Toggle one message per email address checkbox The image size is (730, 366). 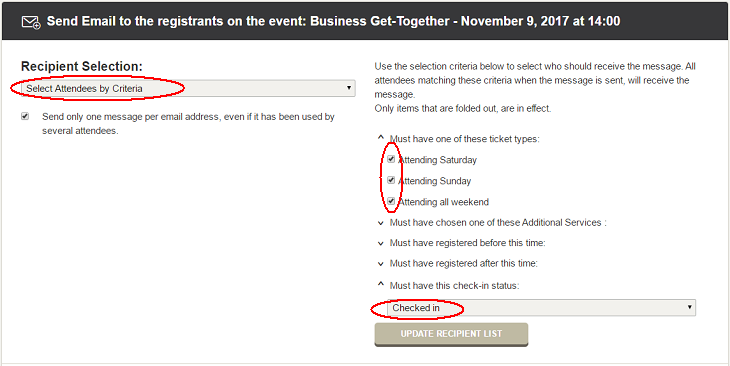click(x=25, y=116)
